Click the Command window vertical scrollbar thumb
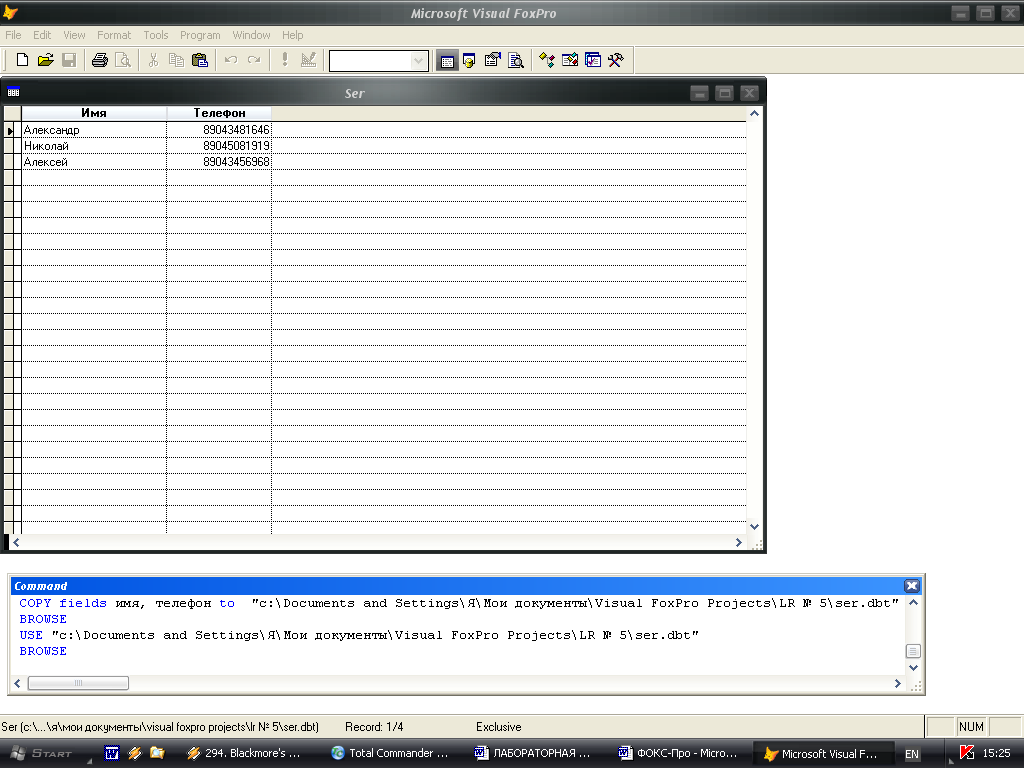Viewport: 1024px width, 768px height. tap(913, 651)
